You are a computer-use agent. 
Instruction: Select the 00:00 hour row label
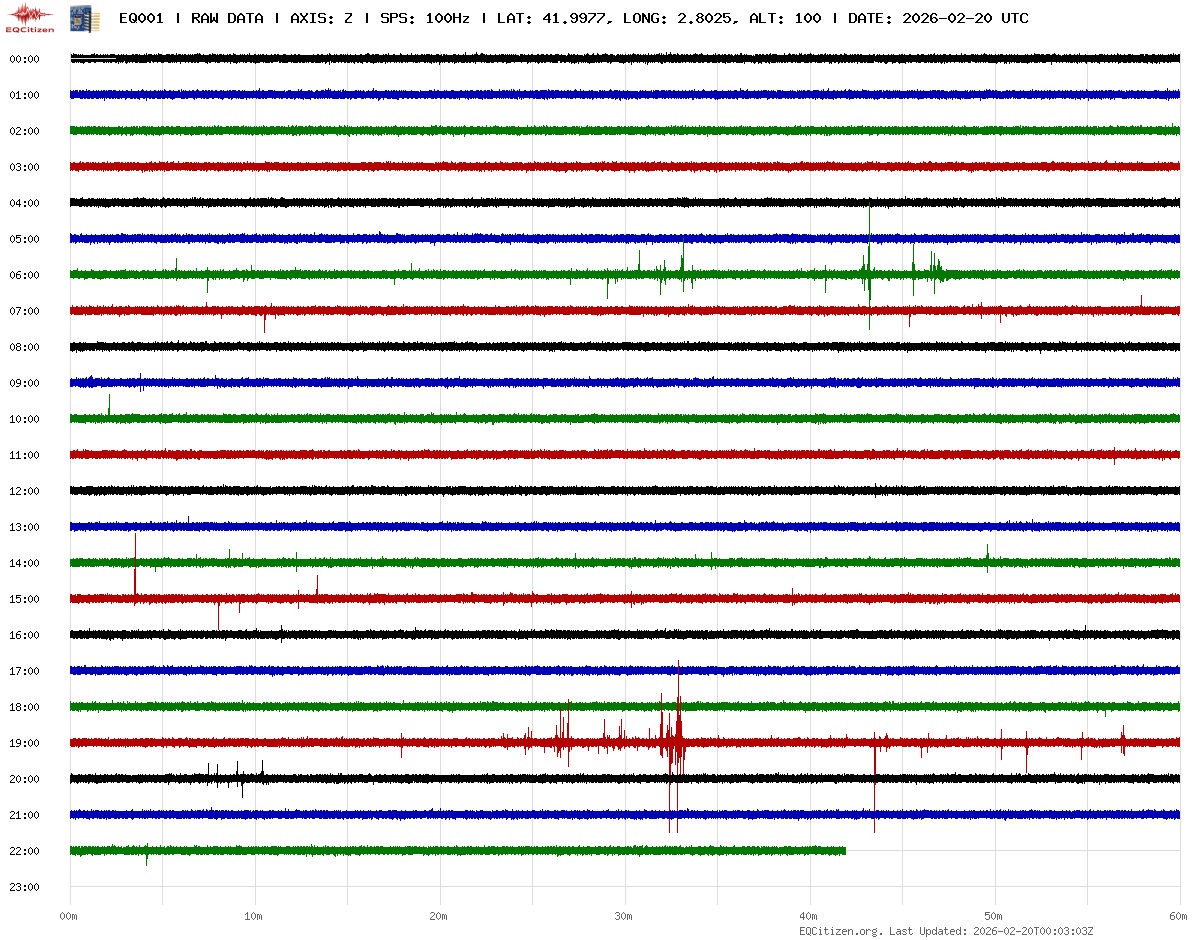24,59
